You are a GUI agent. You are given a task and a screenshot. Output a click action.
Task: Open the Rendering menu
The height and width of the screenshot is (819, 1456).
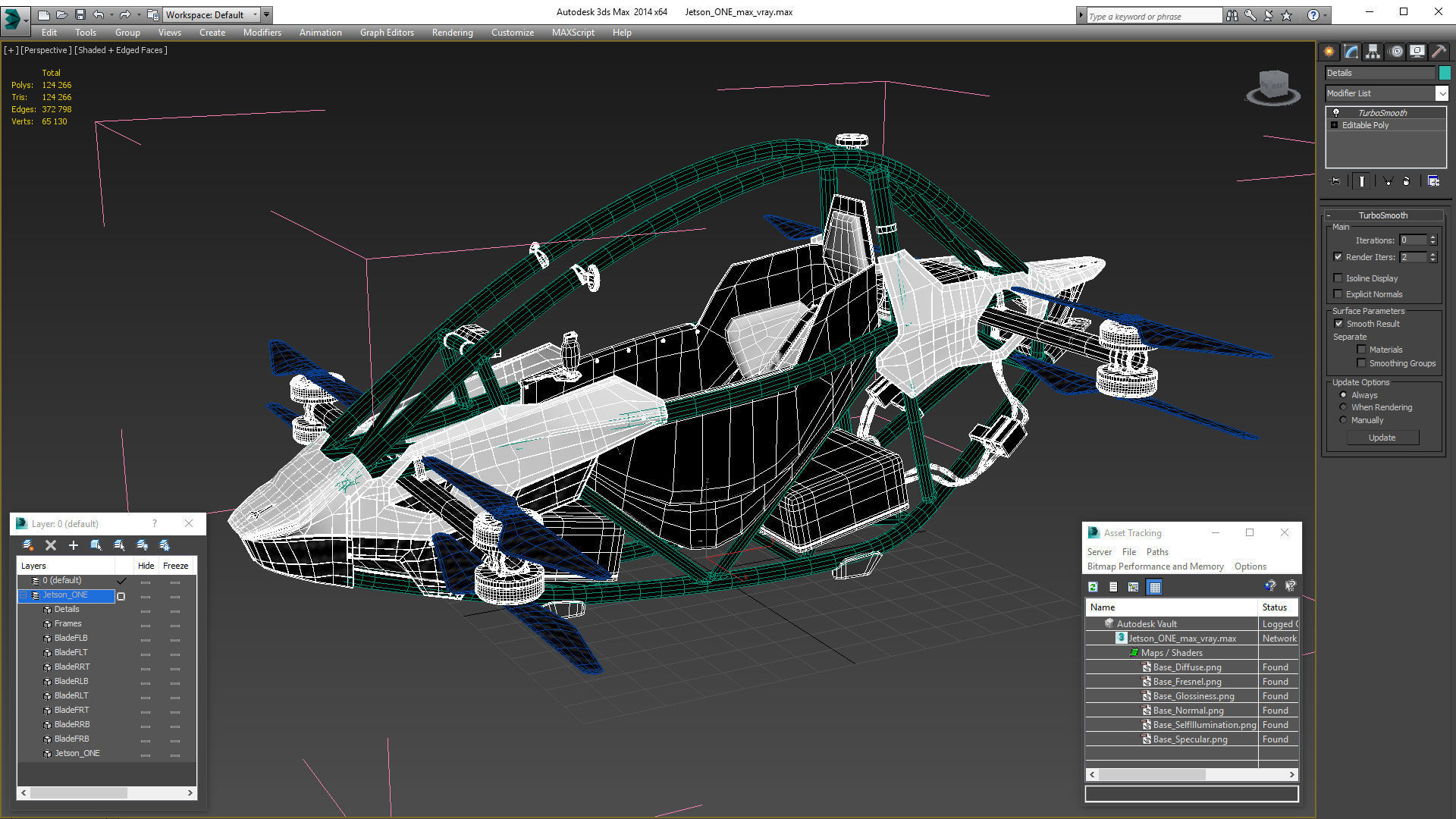[x=452, y=33]
